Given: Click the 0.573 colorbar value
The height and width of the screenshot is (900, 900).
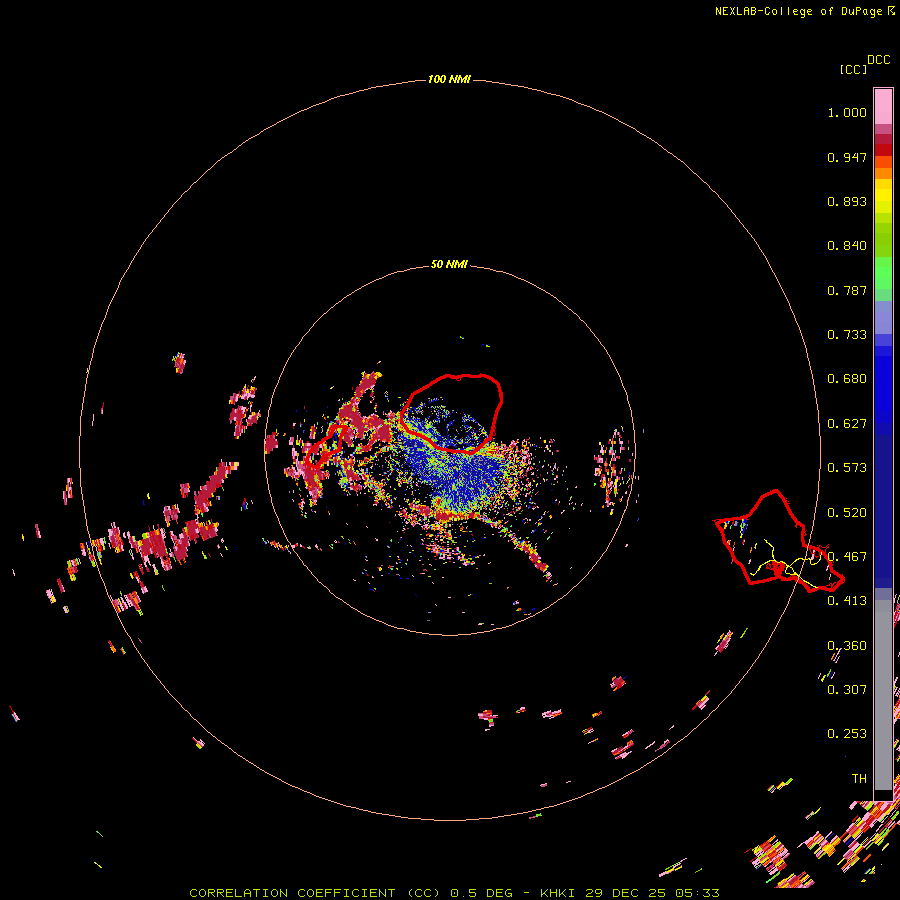Looking at the screenshot, I should tap(847, 468).
